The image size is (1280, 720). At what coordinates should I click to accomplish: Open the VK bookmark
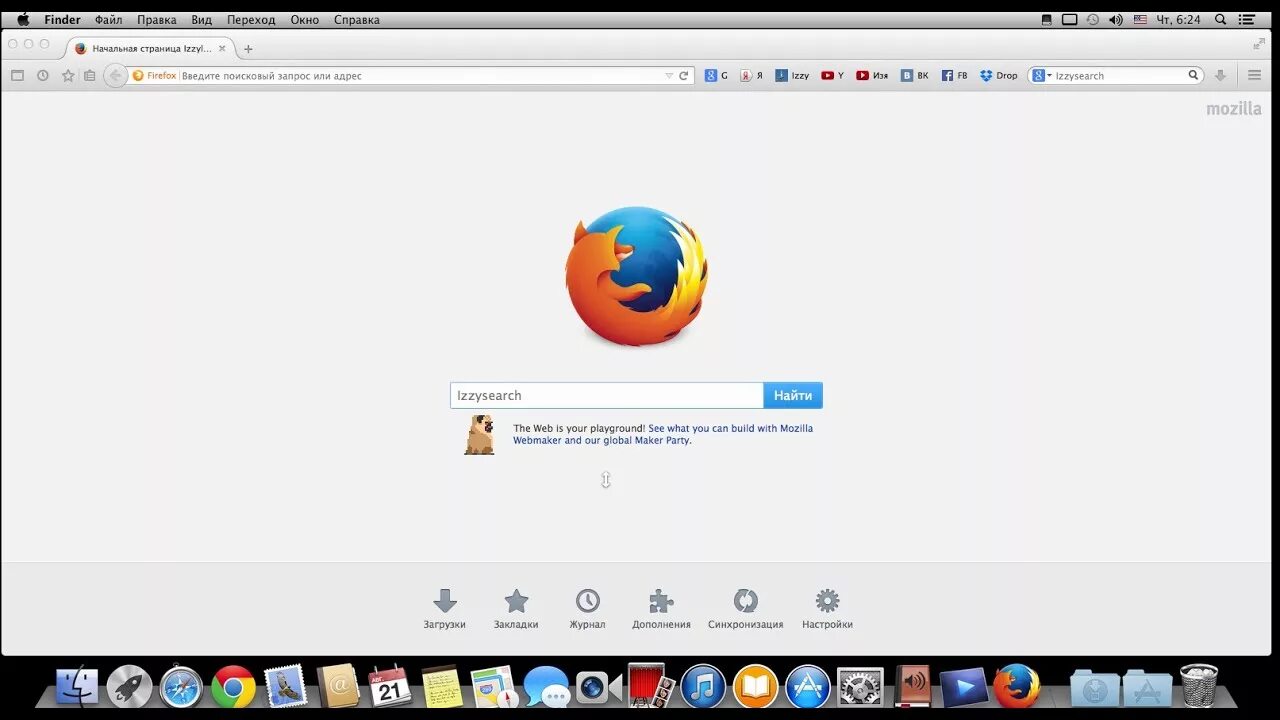(915, 76)
